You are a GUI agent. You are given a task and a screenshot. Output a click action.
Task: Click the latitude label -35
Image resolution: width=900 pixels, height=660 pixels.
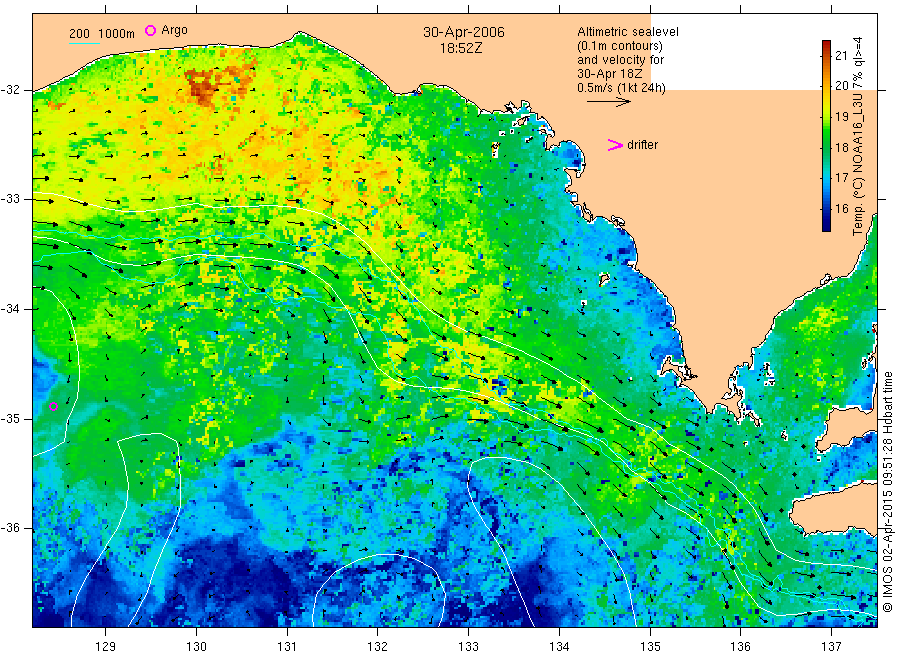[11, 418]
